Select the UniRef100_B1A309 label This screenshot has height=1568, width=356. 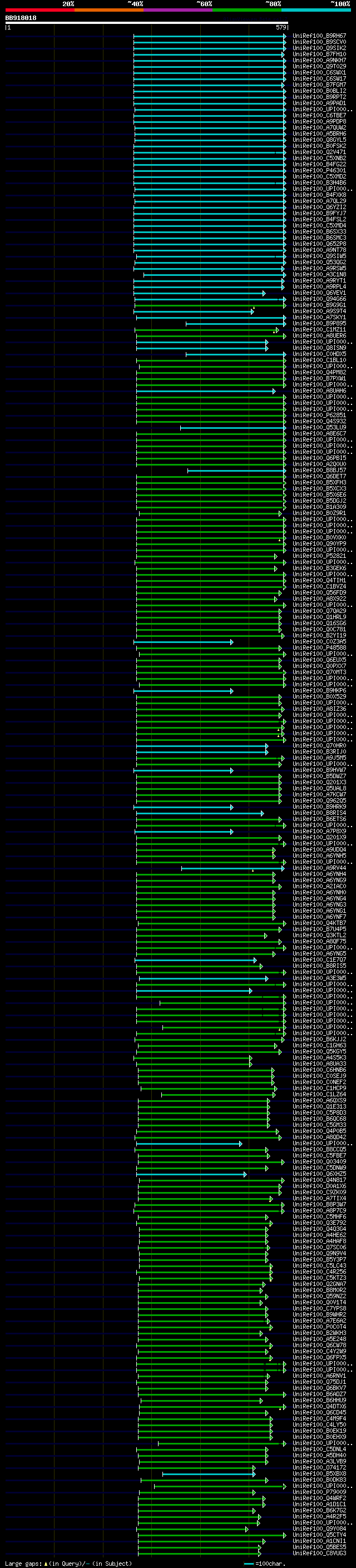(319, 507)
